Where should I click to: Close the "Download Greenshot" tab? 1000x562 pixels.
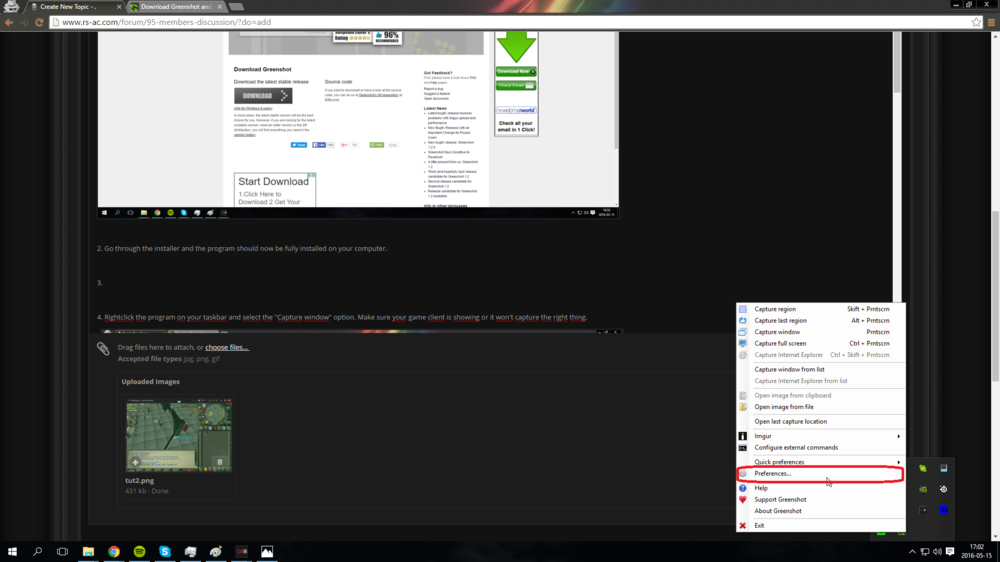pyautogui.click(x=219, y=6)
